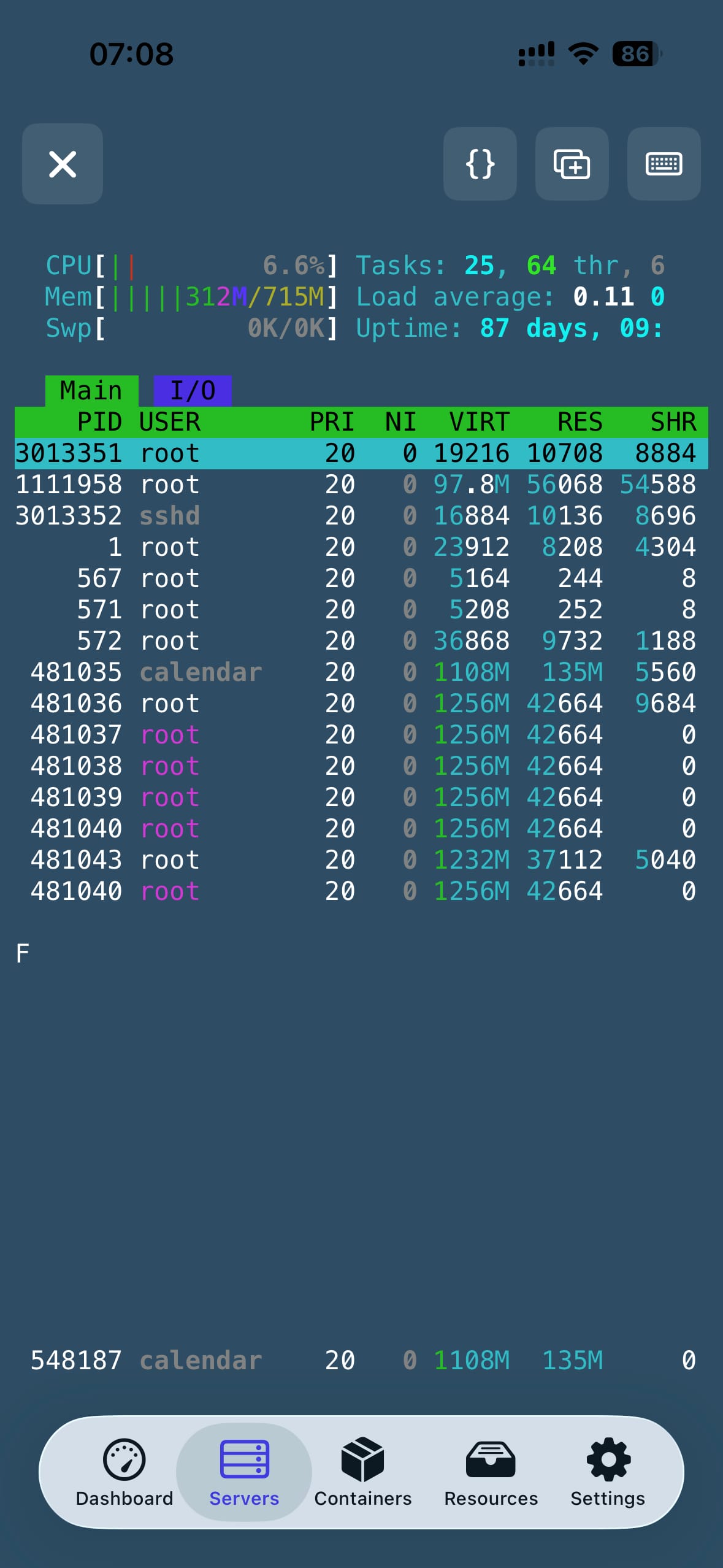
Task: Select process row 481036
Action: click(361, 704)
